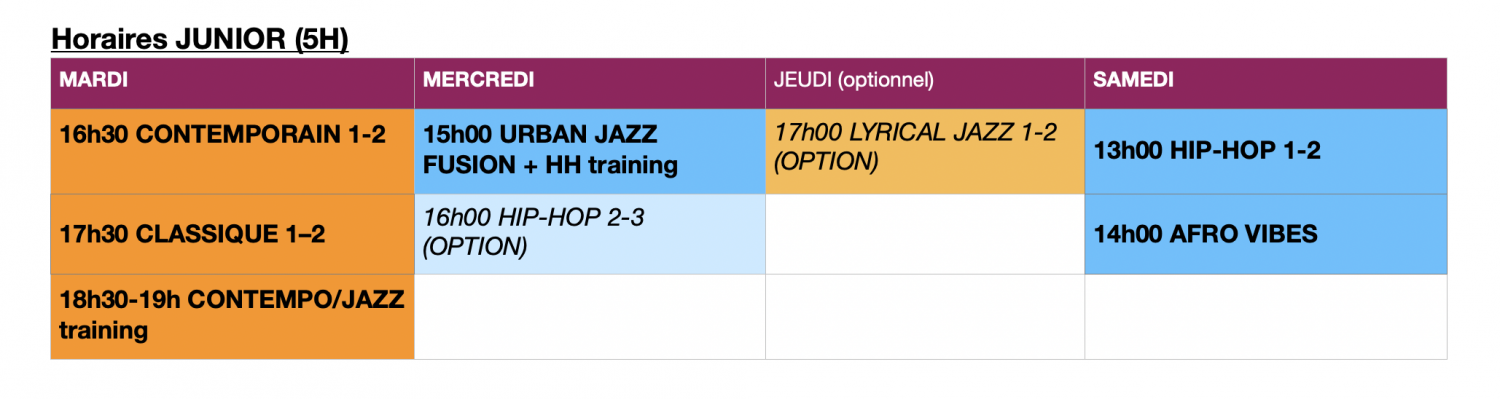Viewport: 1500px width, 399px height.
Task: Click the empty Mercredi cell in last row
Action: [x=589, y=316]
